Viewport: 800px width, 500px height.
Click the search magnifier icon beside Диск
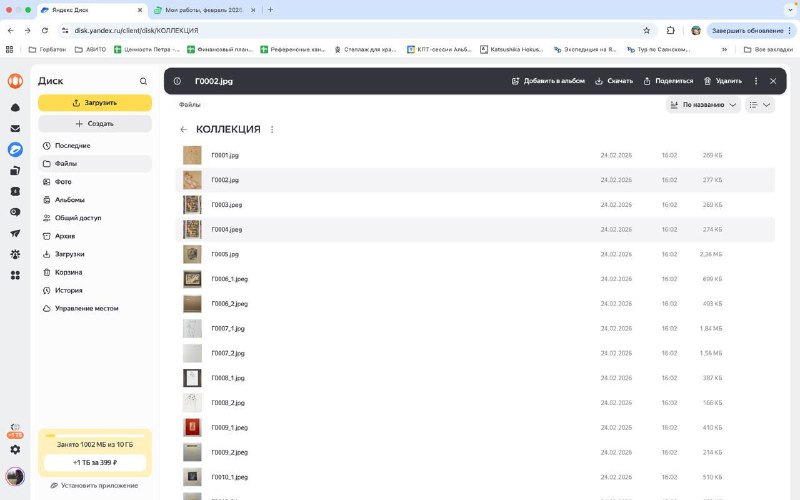143,81
